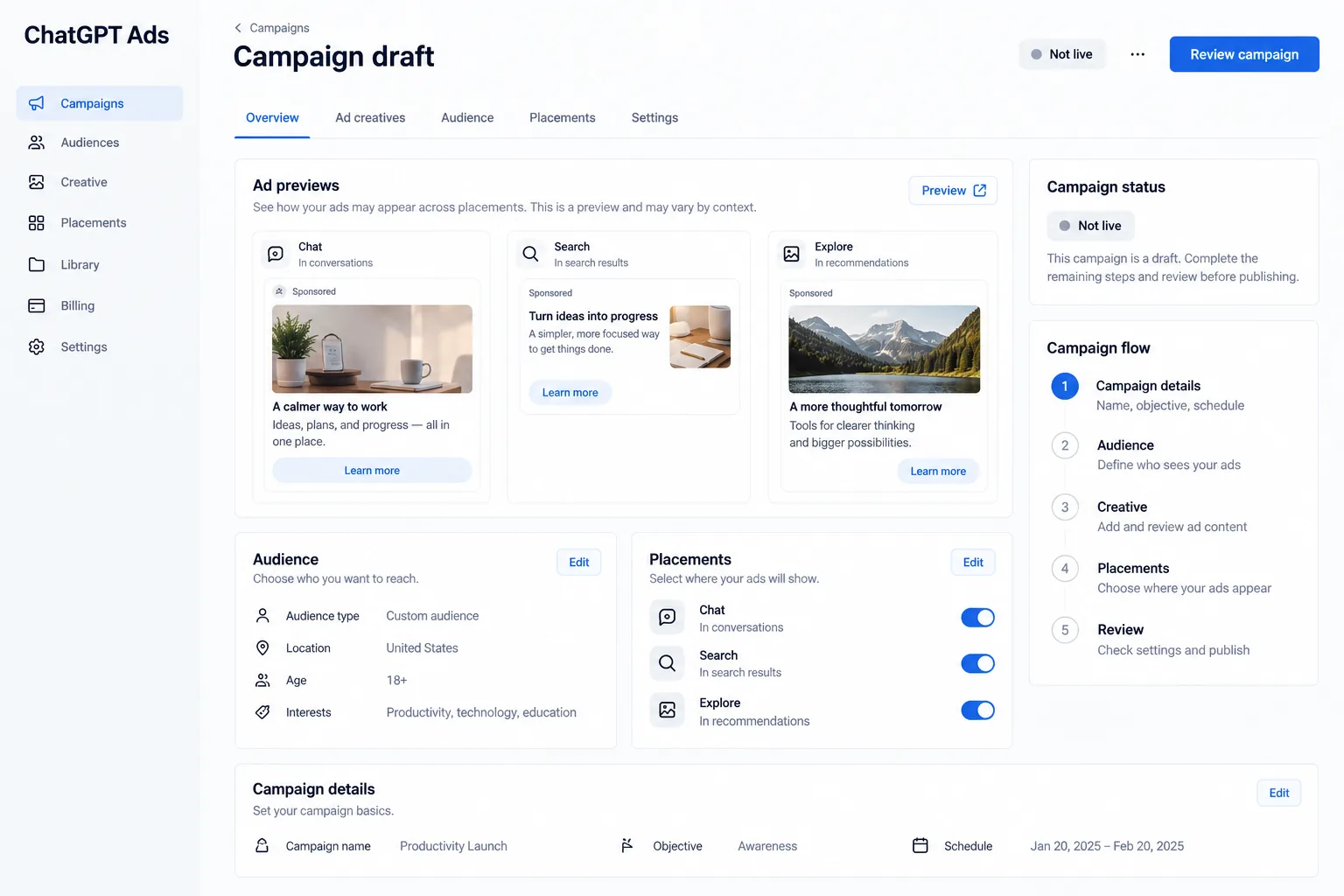This screenshot has width=1344, height=896.
Task: Open the Audience tab
Action: point(467,118)
